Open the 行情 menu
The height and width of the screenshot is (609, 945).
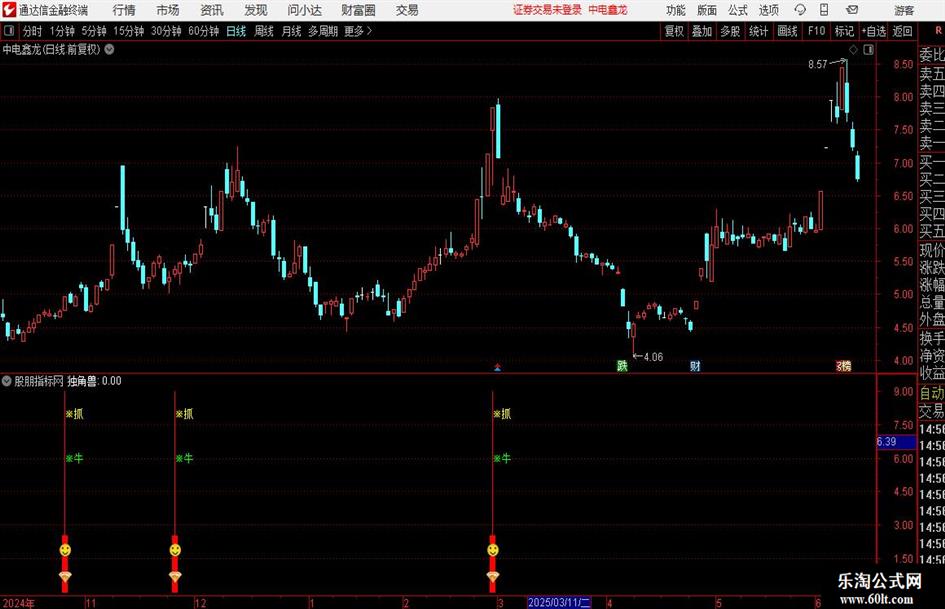124,10
